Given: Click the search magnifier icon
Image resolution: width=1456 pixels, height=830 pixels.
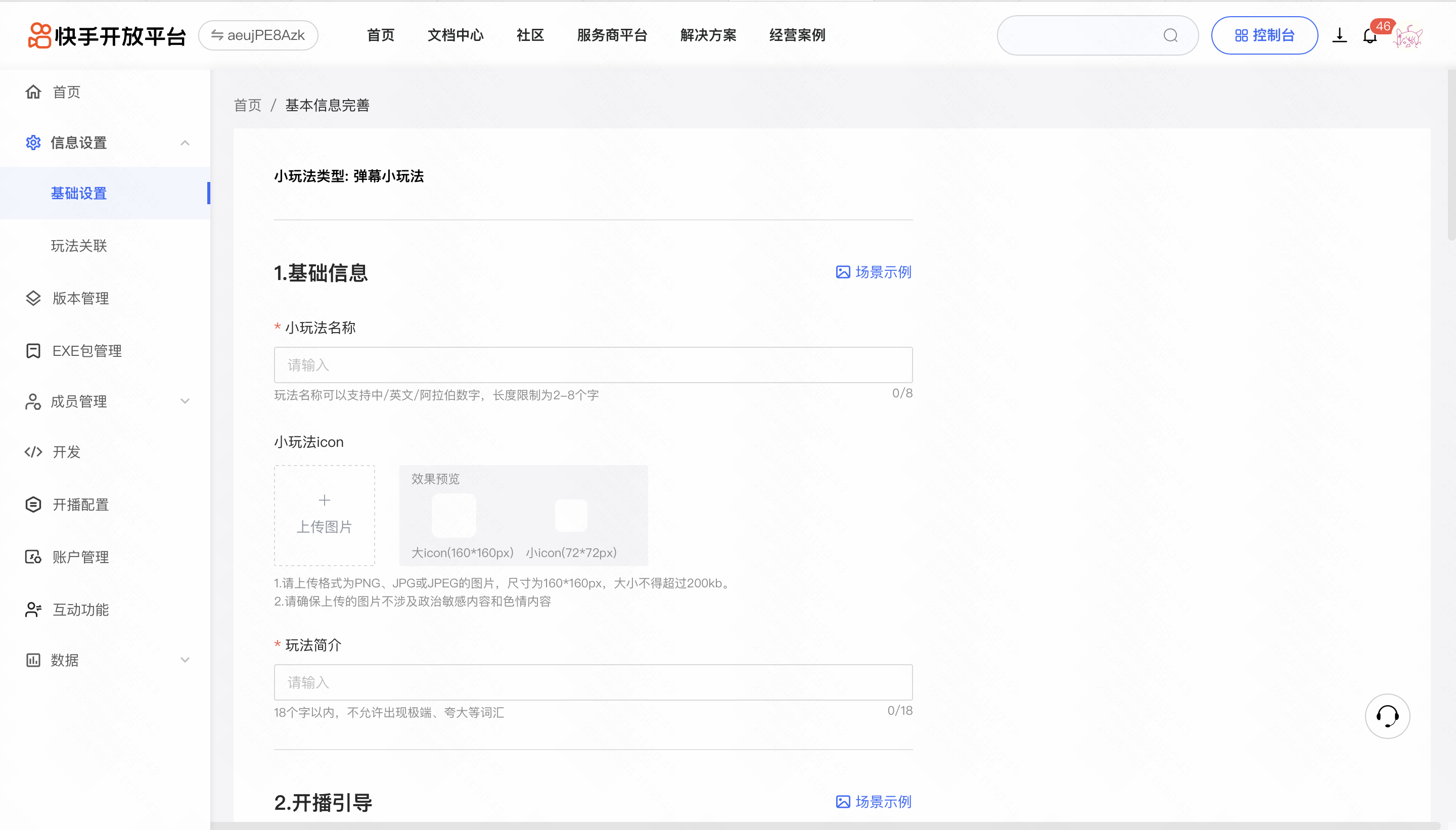Looking at the screenshot, I should (1170, 35).
